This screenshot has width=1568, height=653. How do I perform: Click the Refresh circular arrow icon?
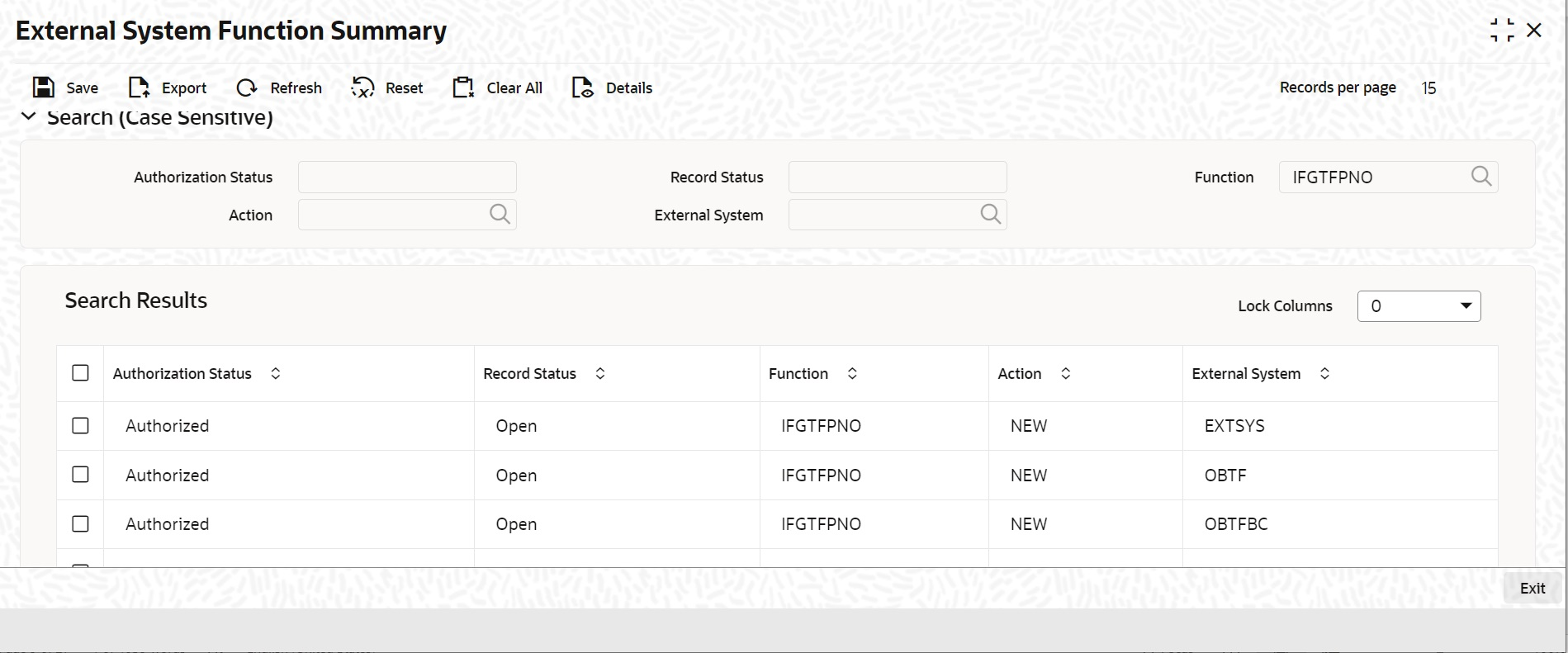247,88
